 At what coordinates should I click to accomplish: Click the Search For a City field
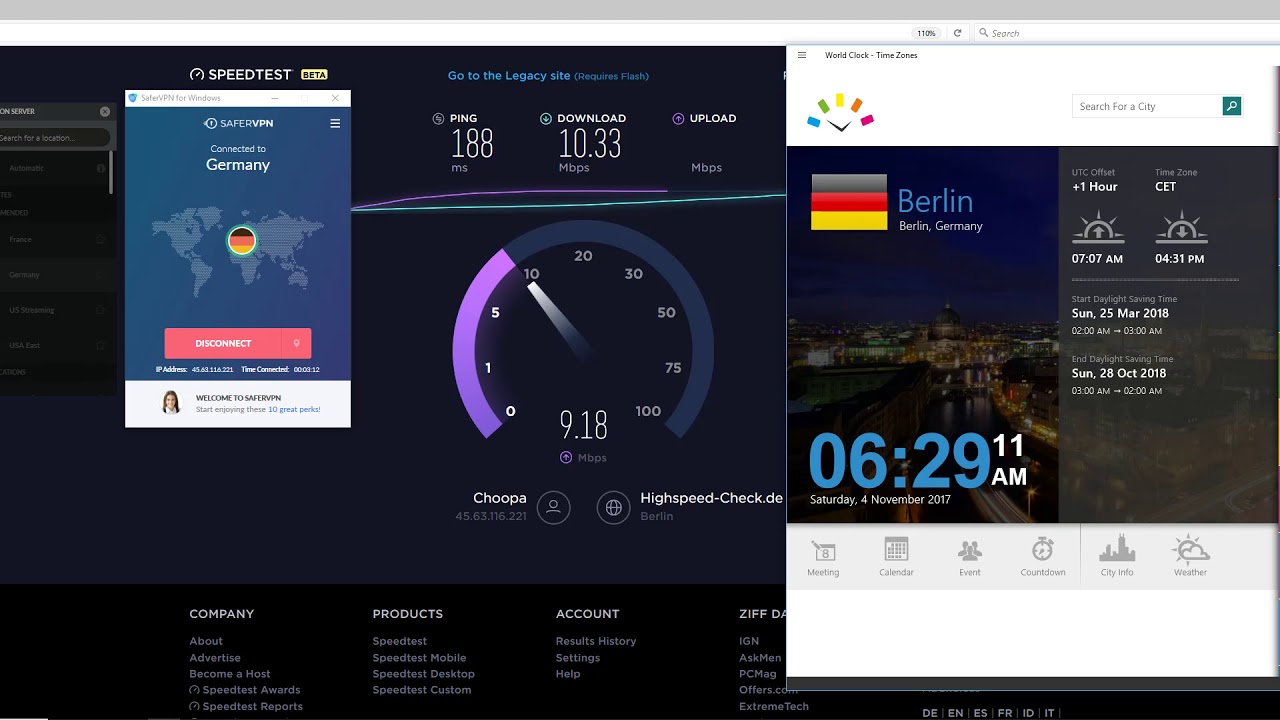[1147, 106]
